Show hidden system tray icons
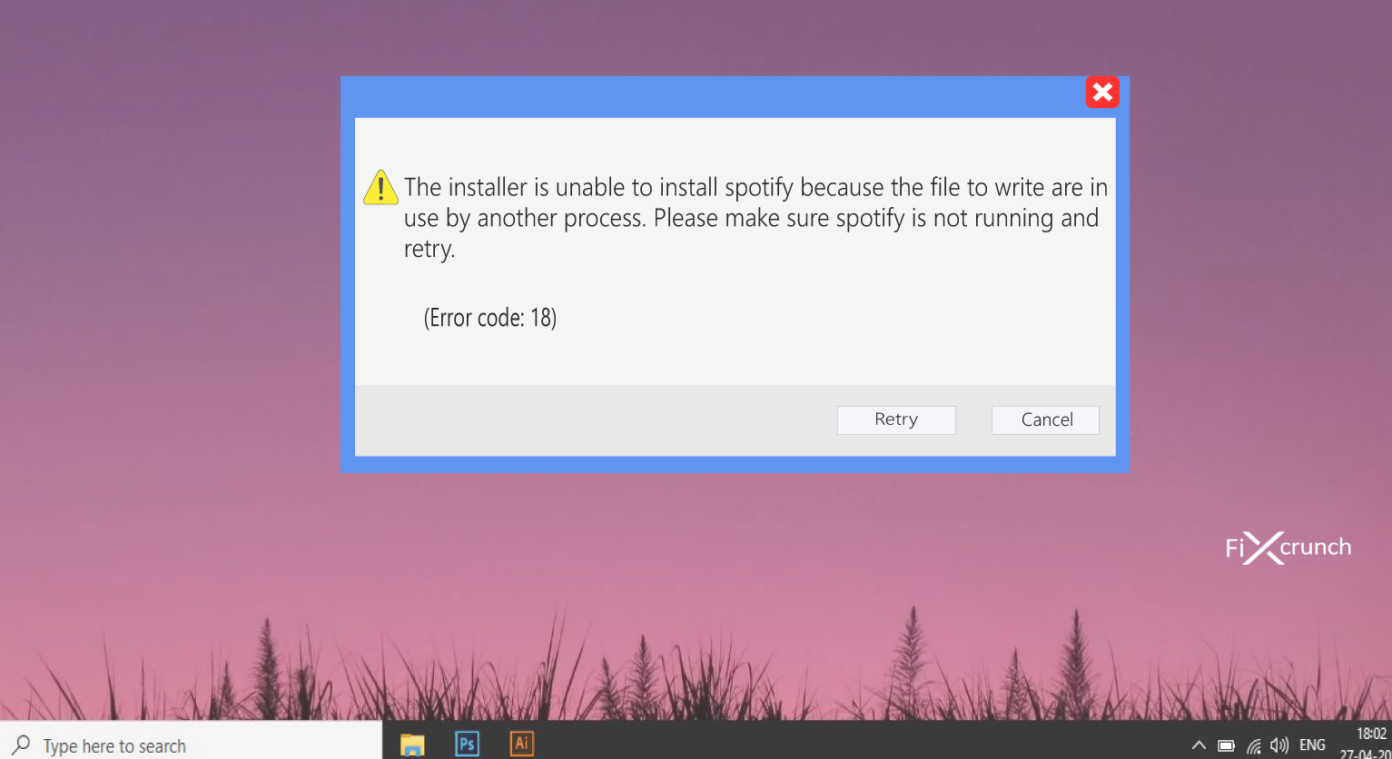This screenshot has height=759, width=1392. [1199, 745]
